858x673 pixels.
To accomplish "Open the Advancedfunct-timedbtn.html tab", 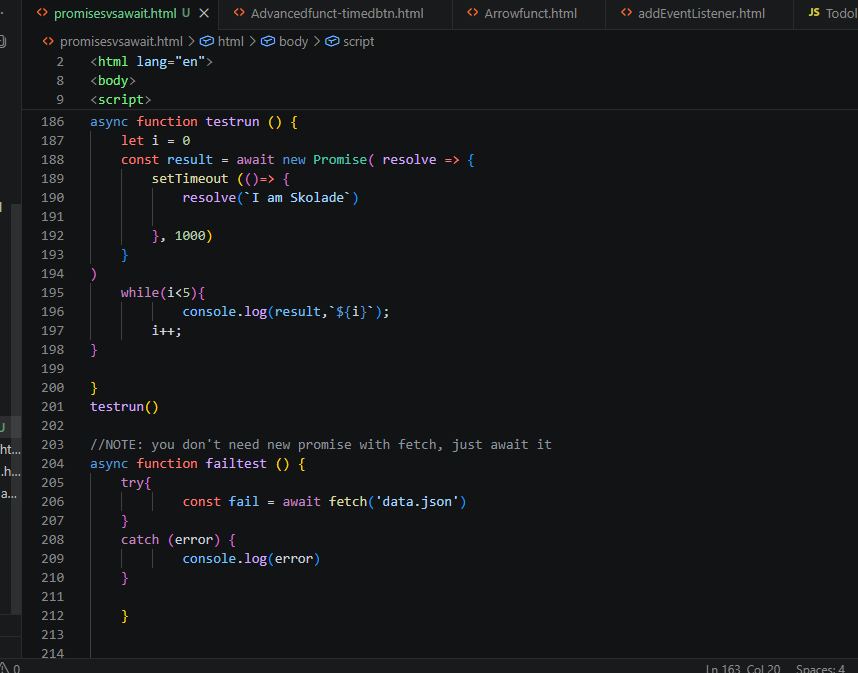I will coord(337,14).
